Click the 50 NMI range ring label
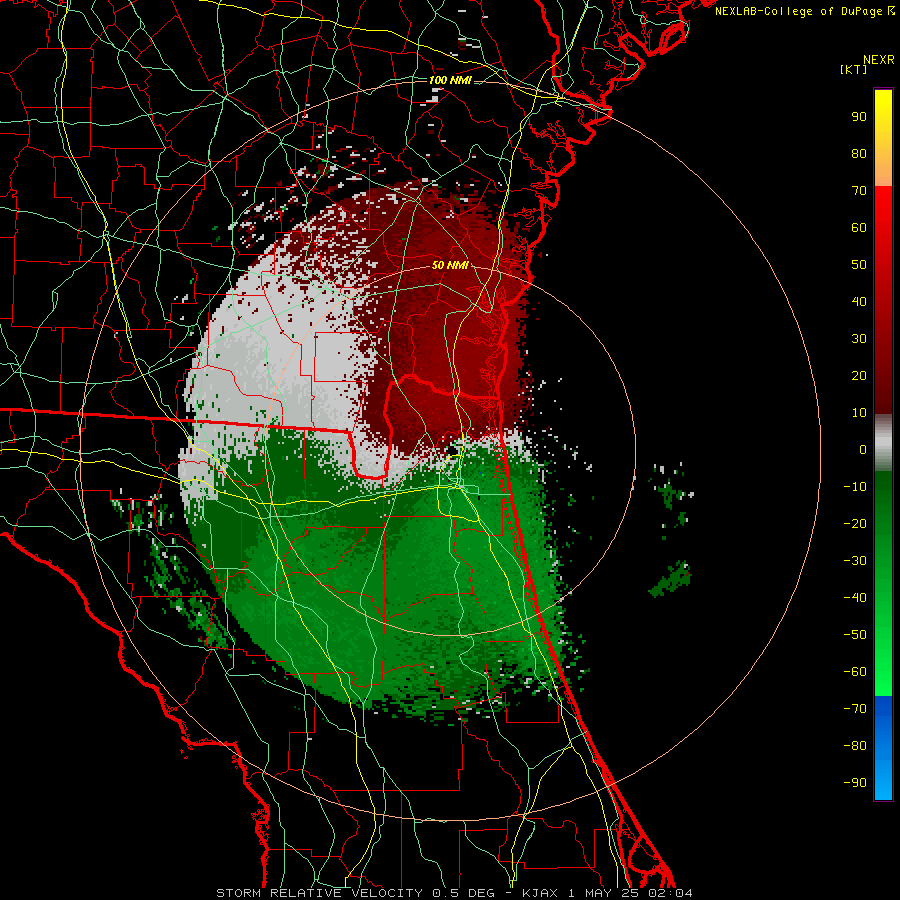 [450, 265]
